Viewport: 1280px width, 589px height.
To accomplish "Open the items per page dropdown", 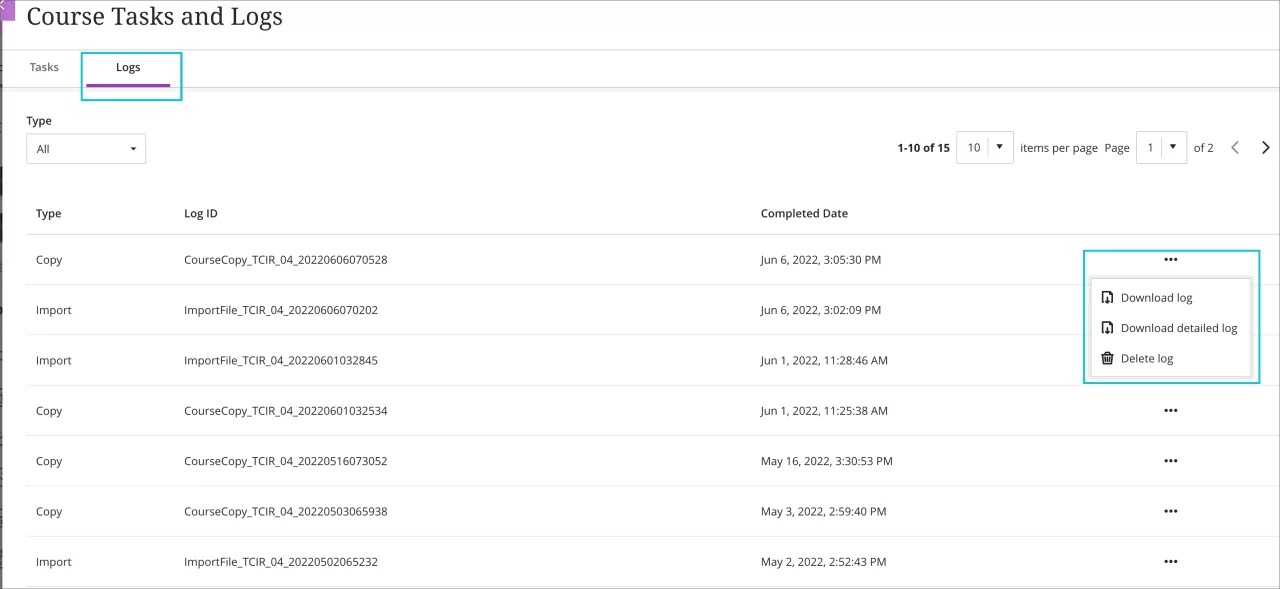I will click(984, 147).
